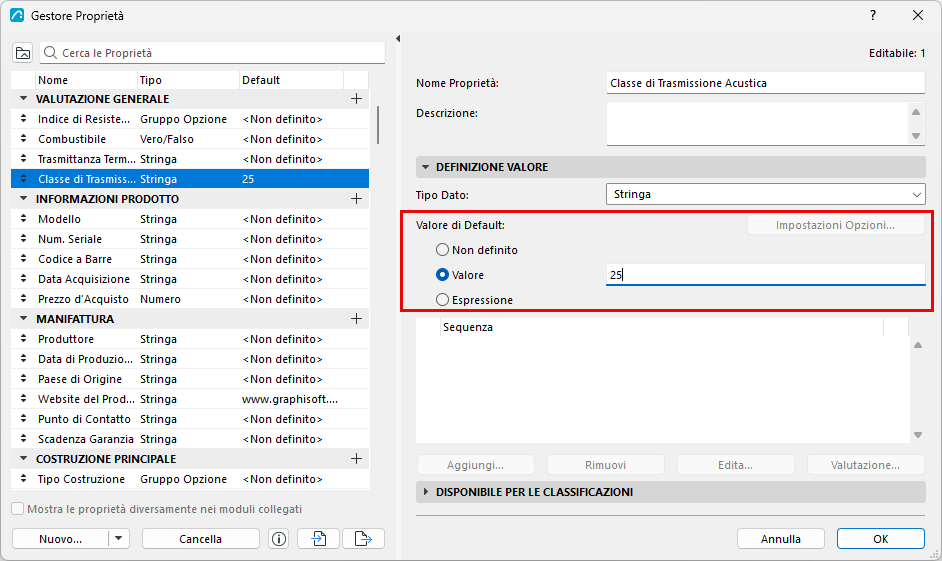Click the Nuovo... button

[x=60, y=539]
